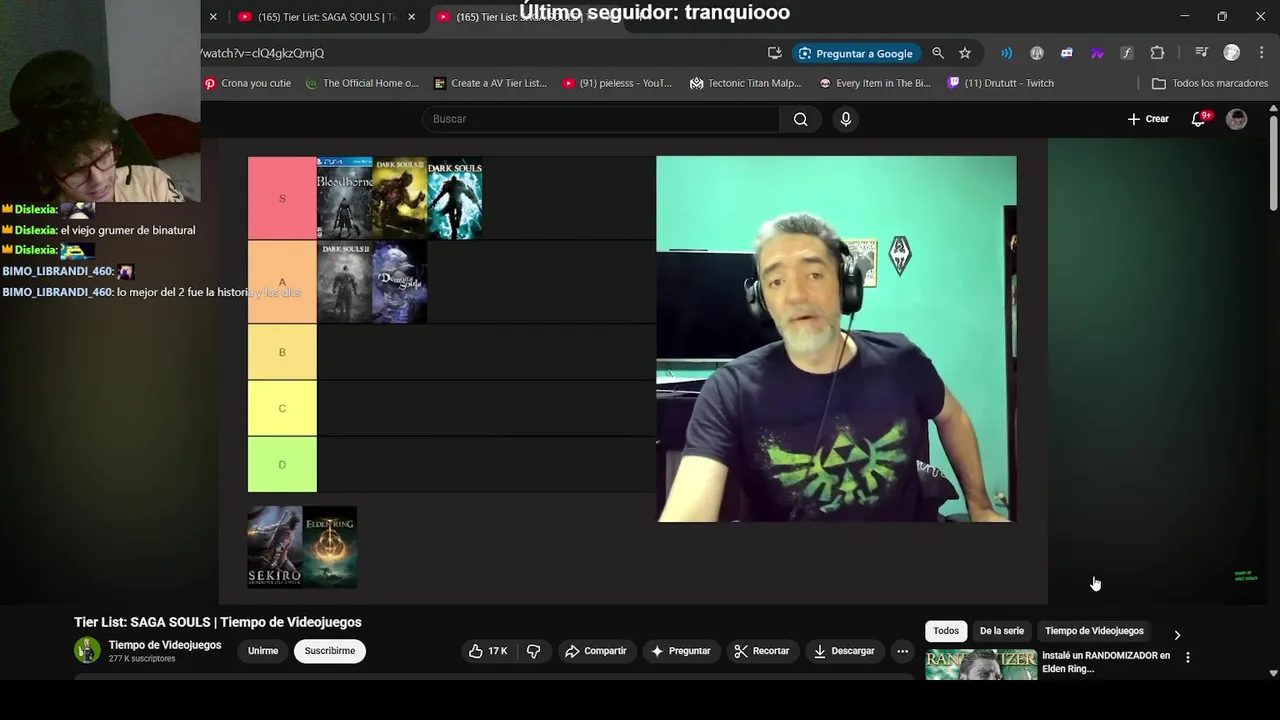Dislike the video with thumbs down
The height and width of the screenshot is (720, 1280).
point(534,651)
